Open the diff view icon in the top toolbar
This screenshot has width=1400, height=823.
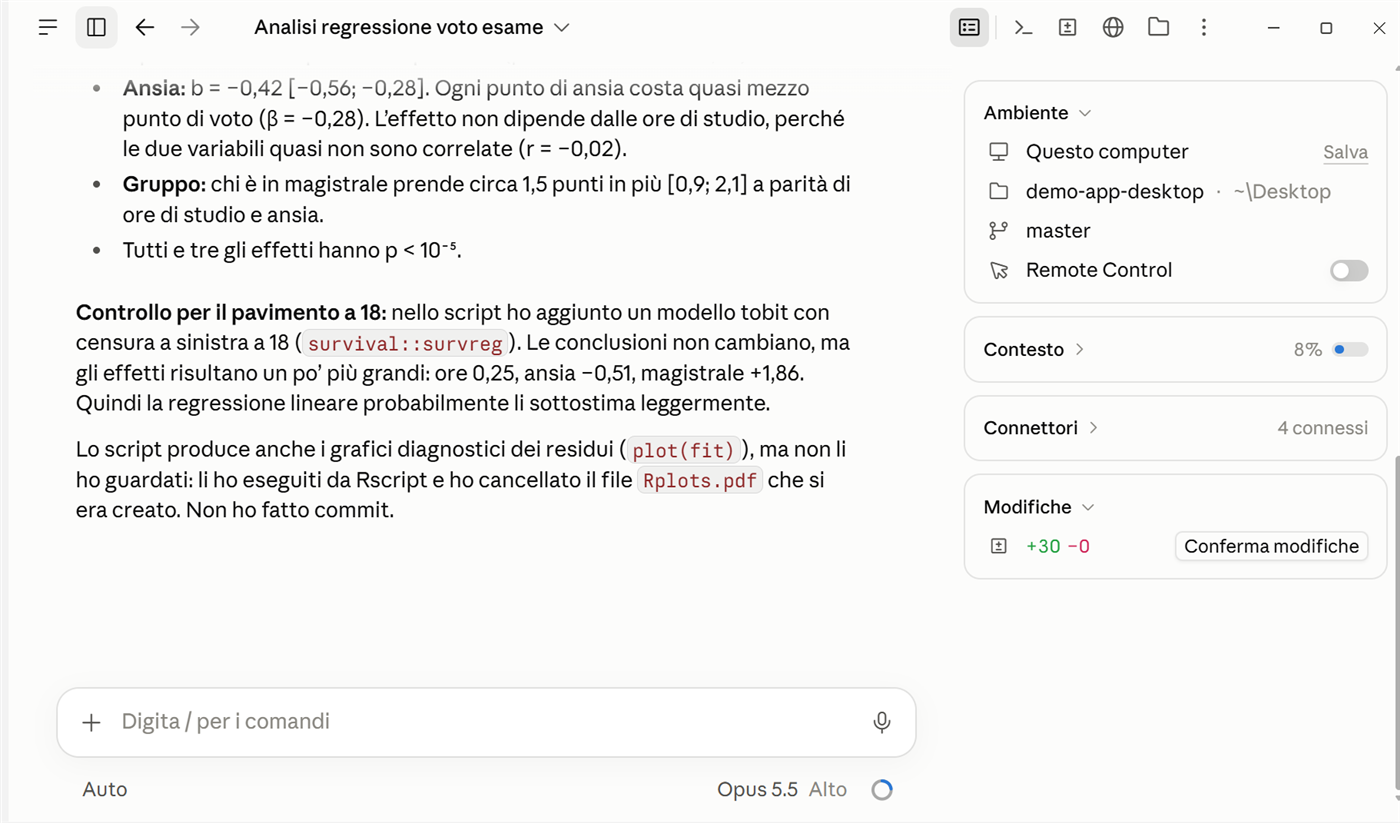1067,28
